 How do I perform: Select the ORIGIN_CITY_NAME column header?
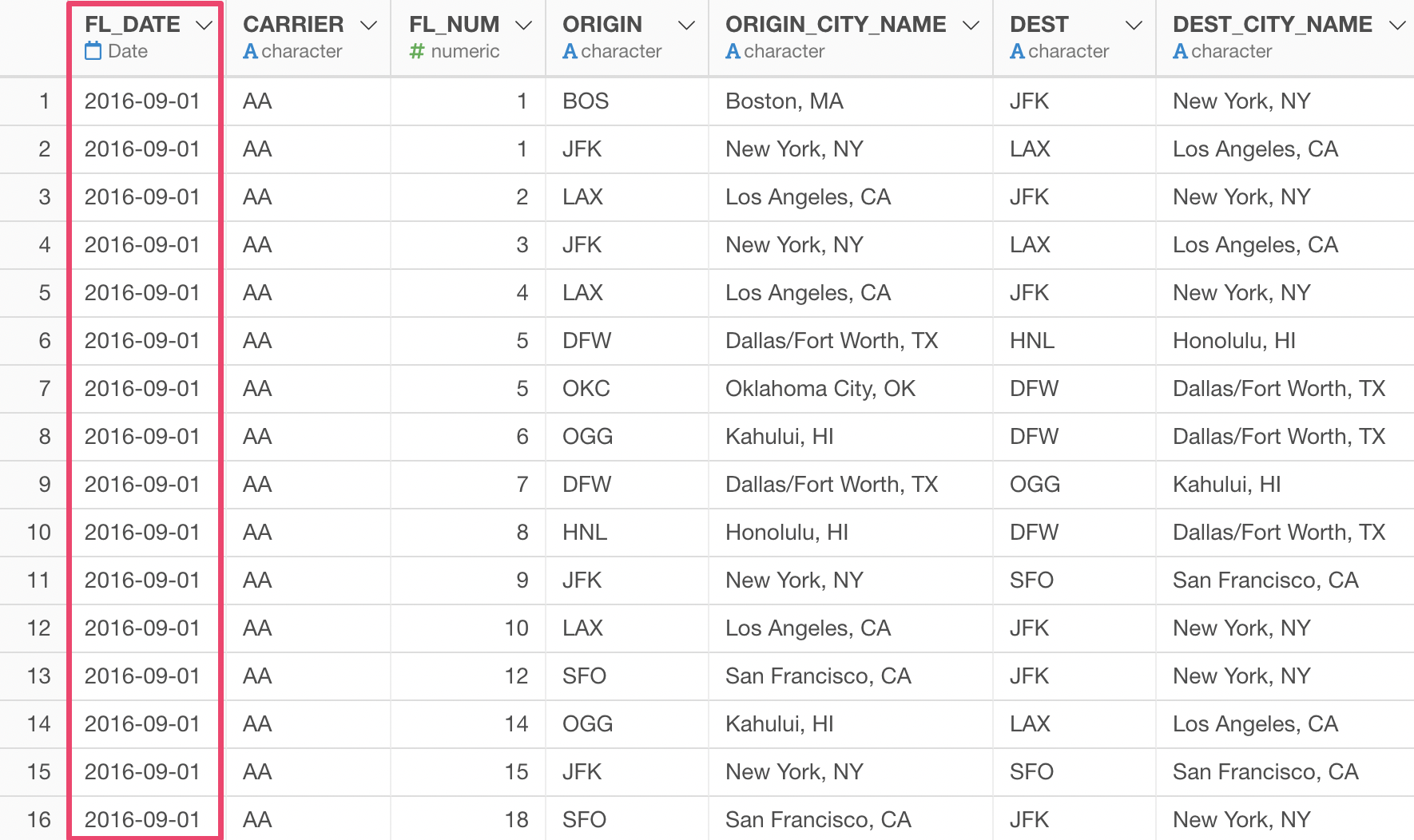coord(836,25)
